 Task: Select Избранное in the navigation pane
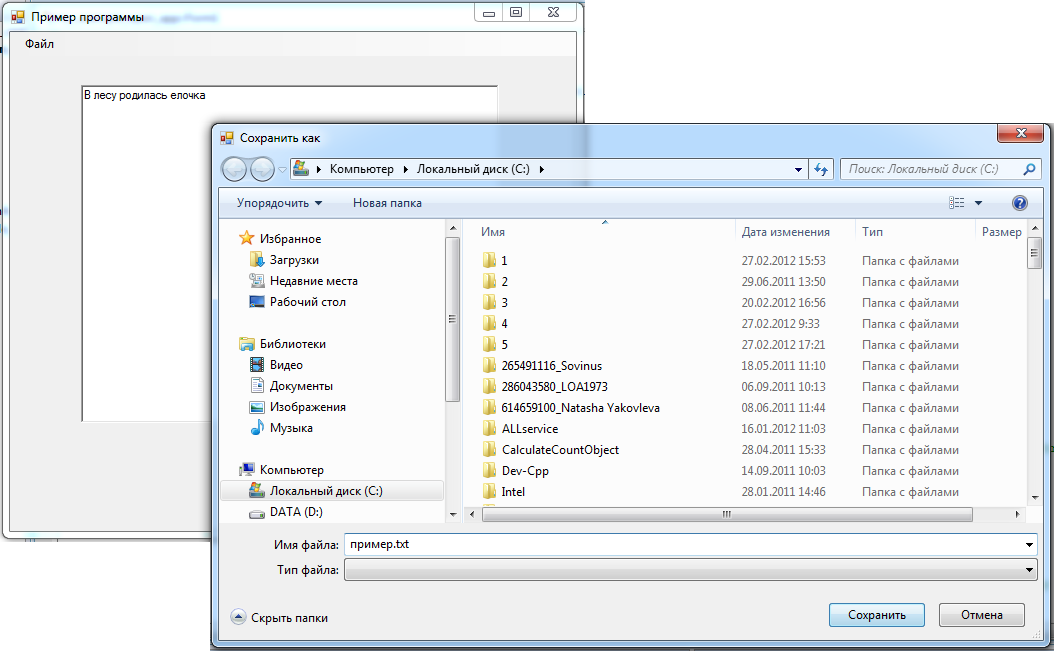click(280, 239)
